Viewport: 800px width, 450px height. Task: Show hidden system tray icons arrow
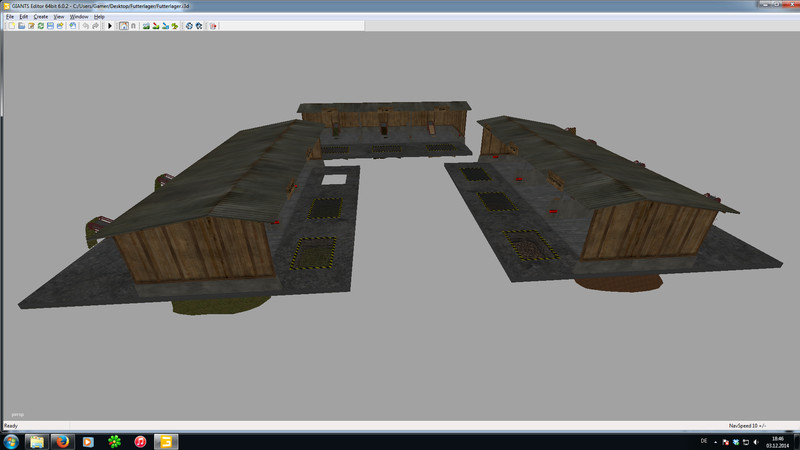point(715,442)
